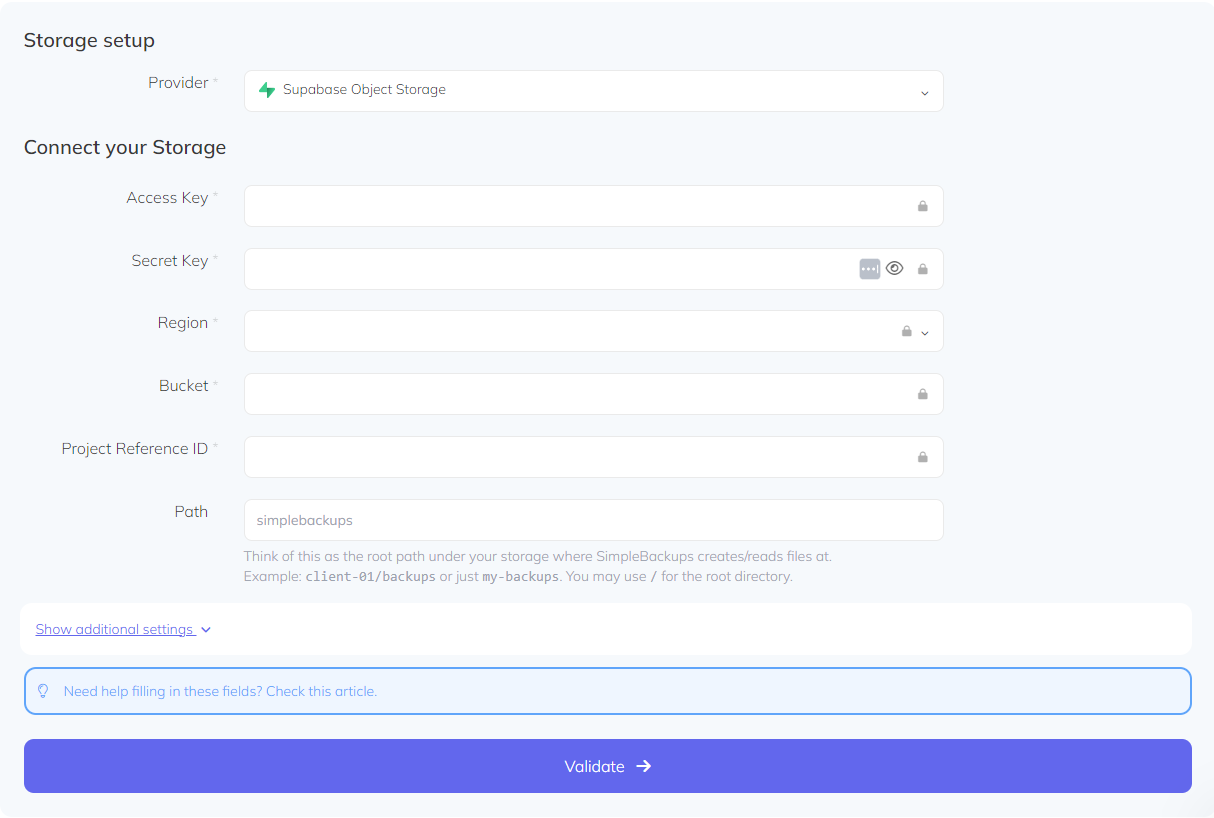Image resolution: width=1214 pixels, height=818 pixels.
Task: Click the lock icon in Access Key field
Action: (922, 205)
